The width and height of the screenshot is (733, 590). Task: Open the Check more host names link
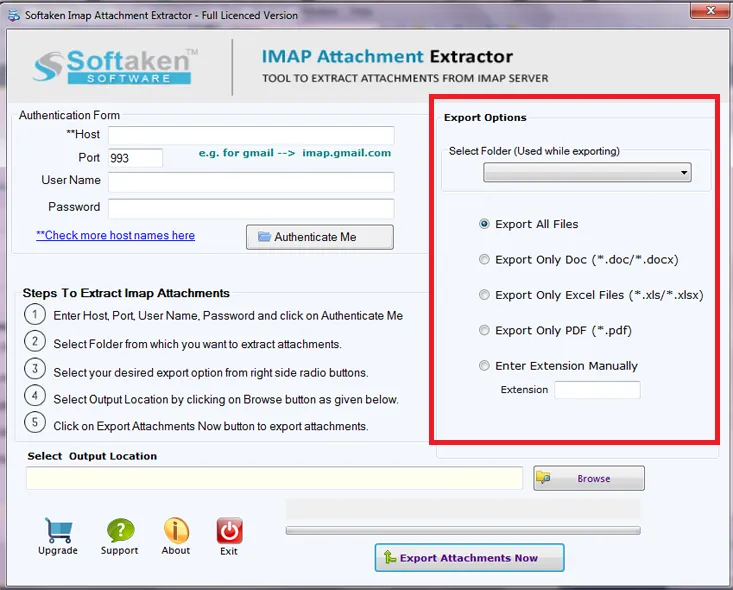[x=115, y=235]
